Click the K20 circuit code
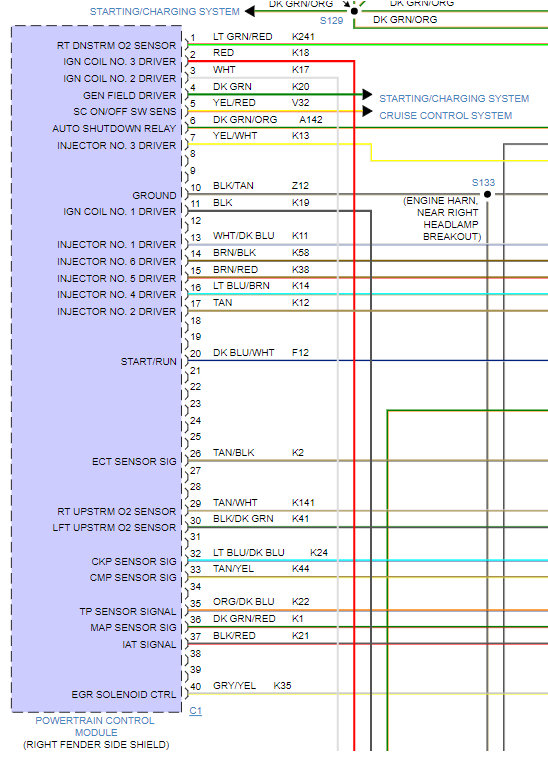 [x=300, y=86]
